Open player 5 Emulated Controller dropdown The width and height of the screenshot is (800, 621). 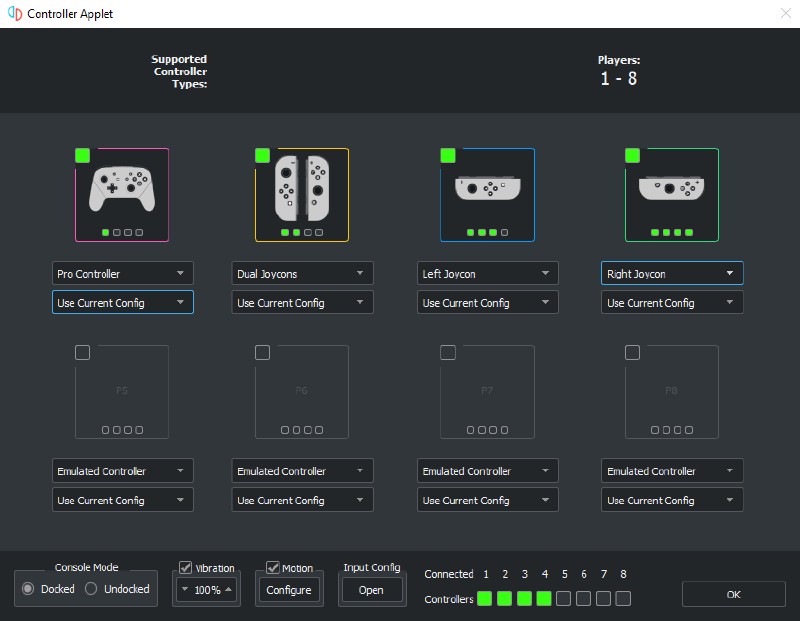tap(122, 471)
